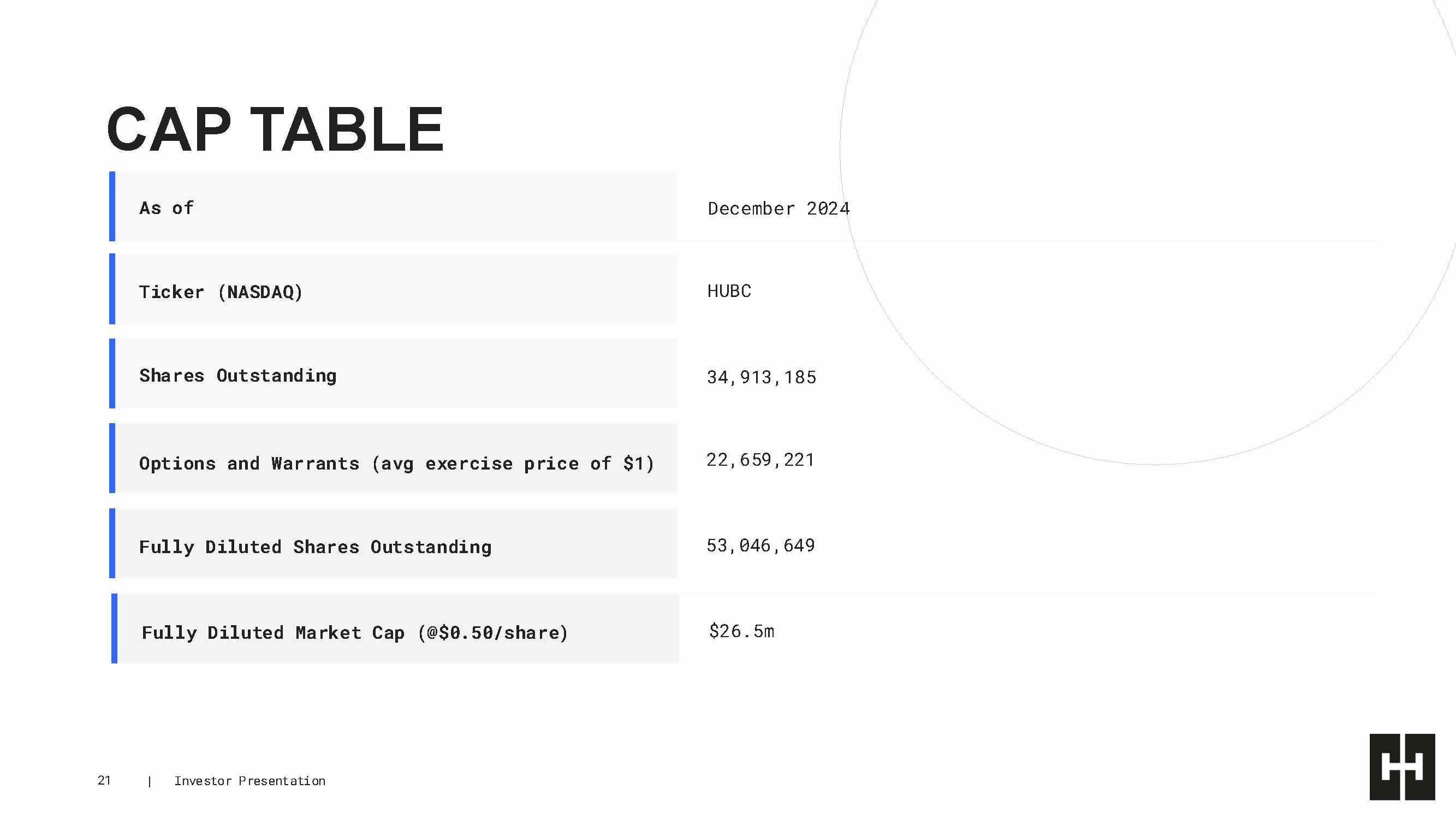
Task: Click the HUB logo in the bottom corner
Action: click(x=1401, y=767)
